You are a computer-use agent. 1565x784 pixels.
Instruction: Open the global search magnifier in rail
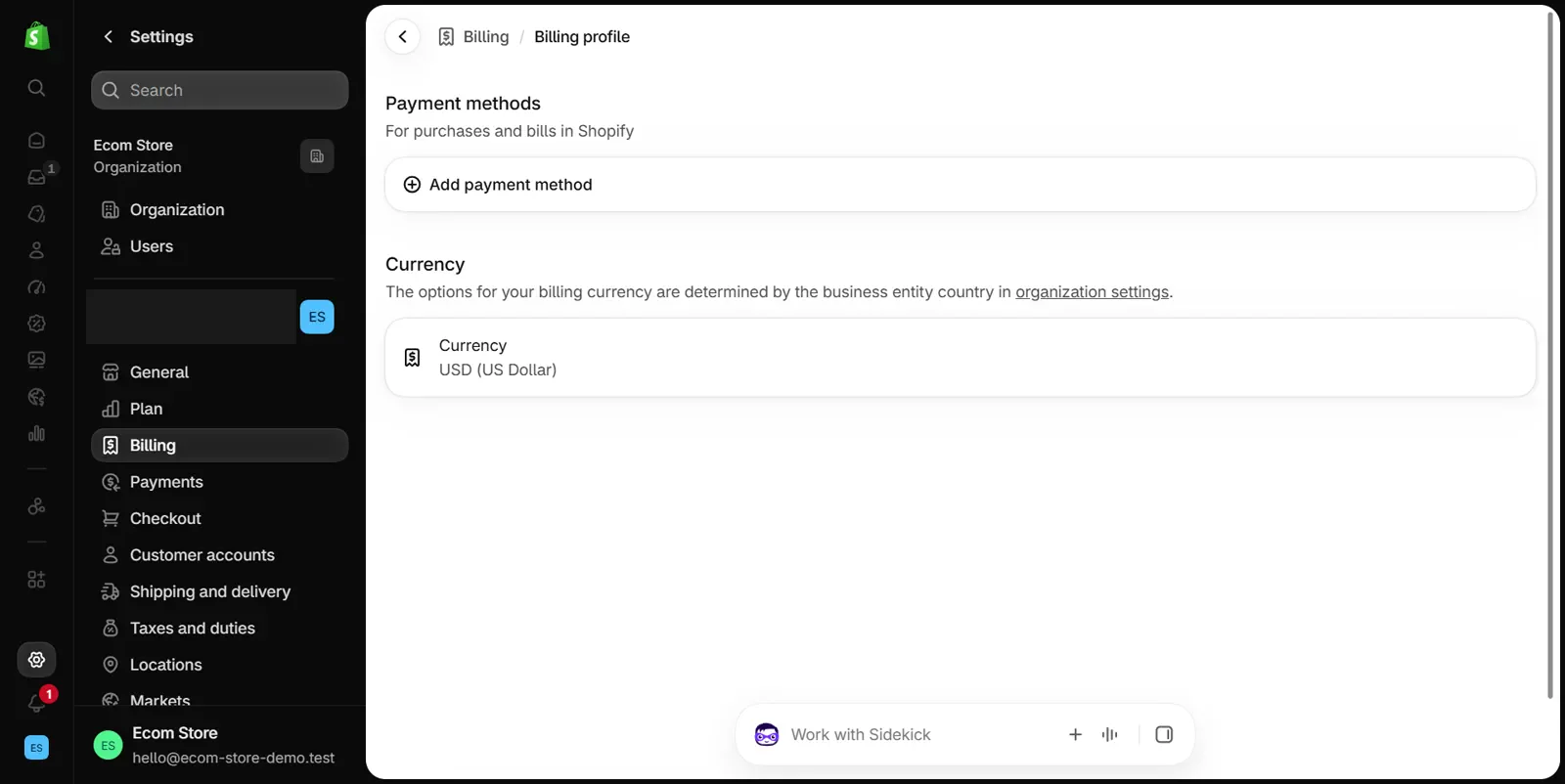point(36,88)
